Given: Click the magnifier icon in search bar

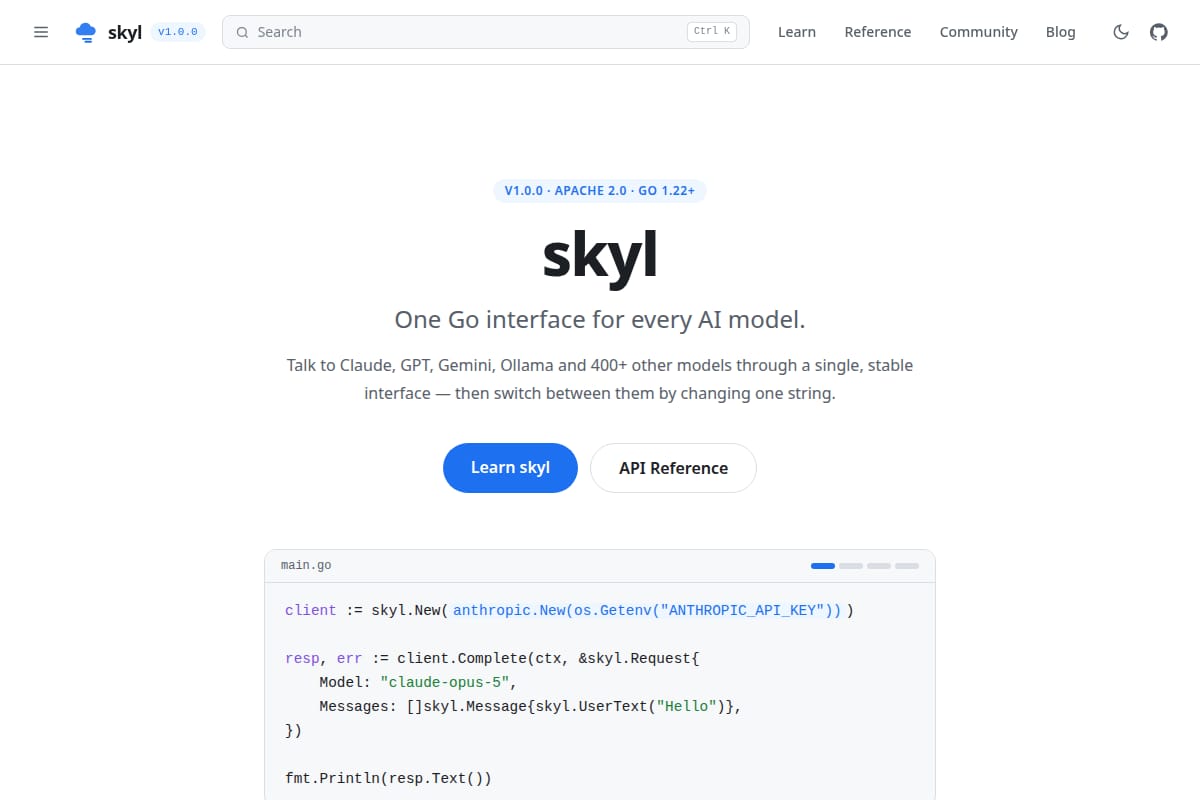Looking at the screenshot, I should pos(242,32).
